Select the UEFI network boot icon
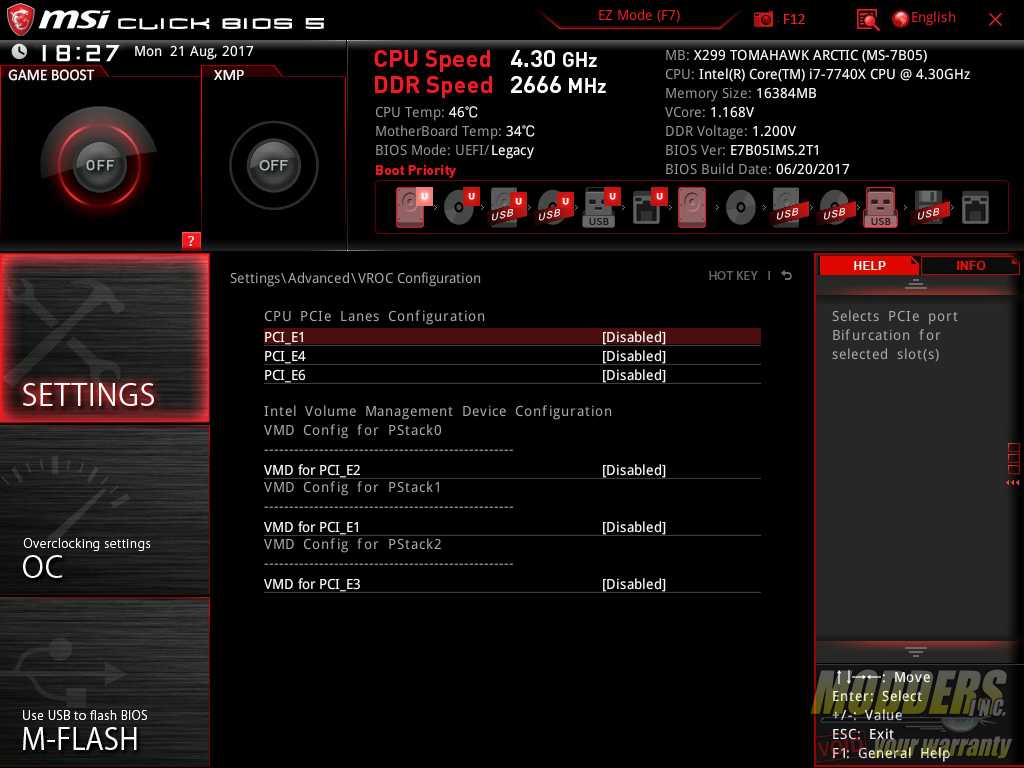Image resolution: width=1024 pixels, height=768 pixels. 648,207
